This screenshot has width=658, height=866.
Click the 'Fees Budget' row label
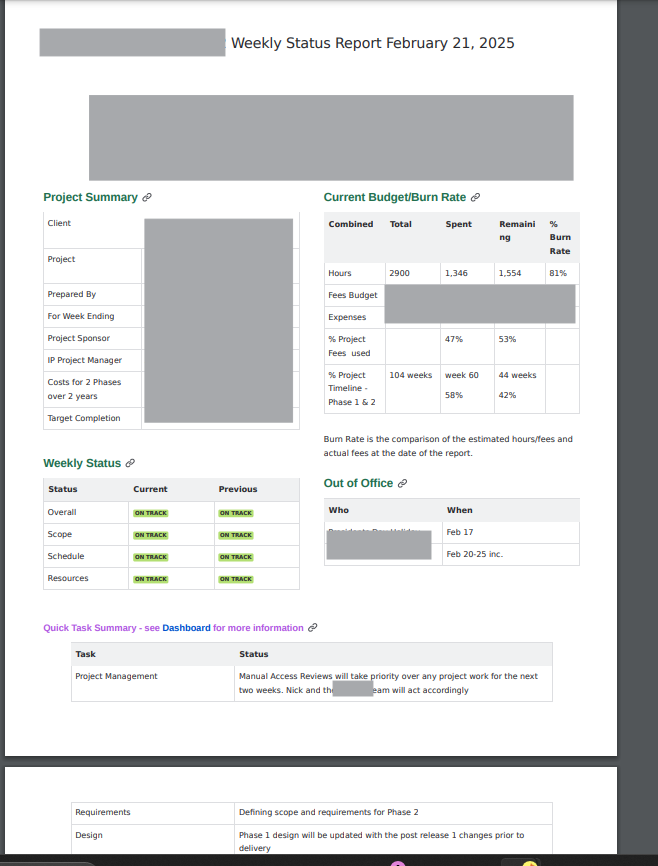352,295
